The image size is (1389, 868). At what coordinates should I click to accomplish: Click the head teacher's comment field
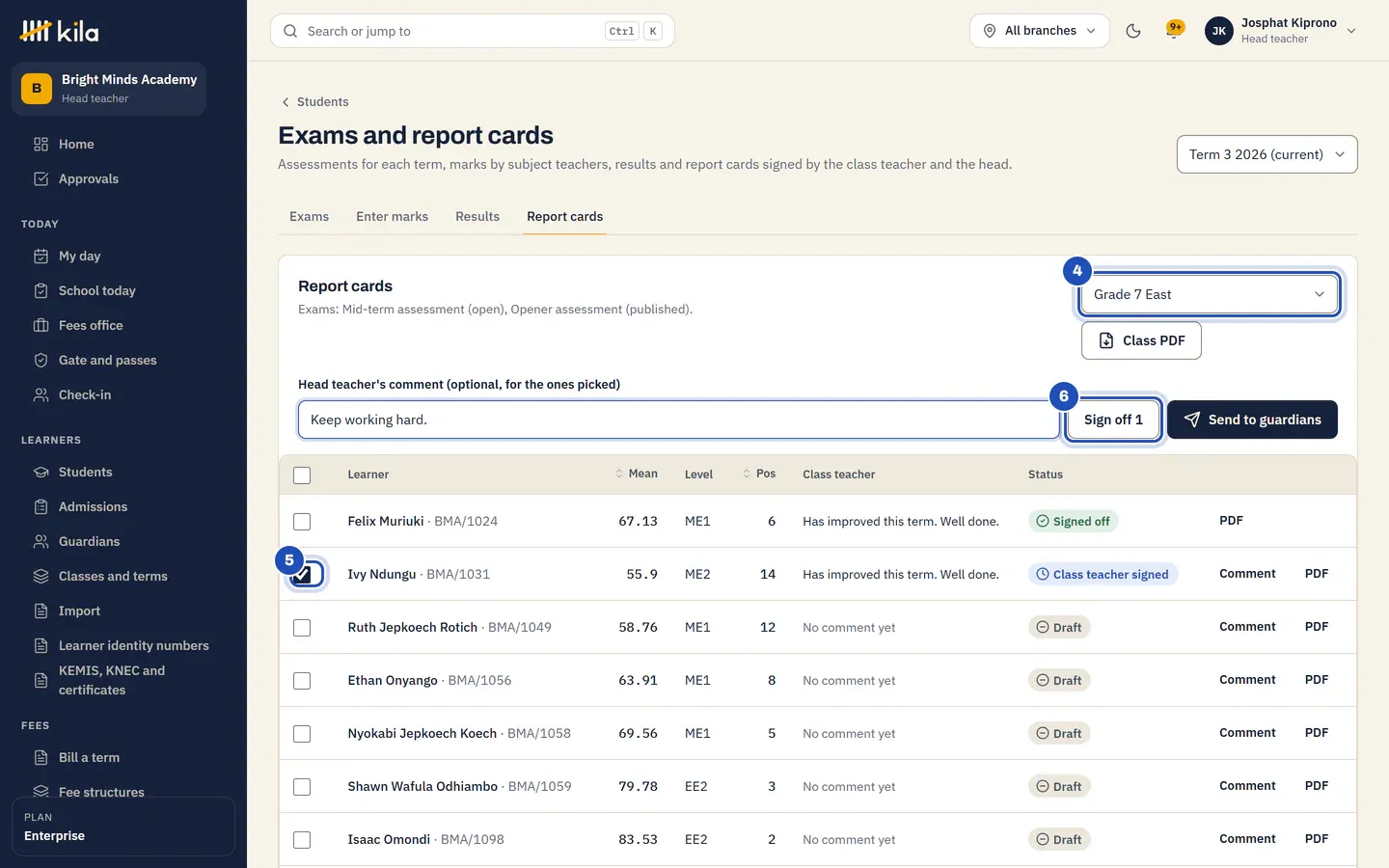pos(678,420)
